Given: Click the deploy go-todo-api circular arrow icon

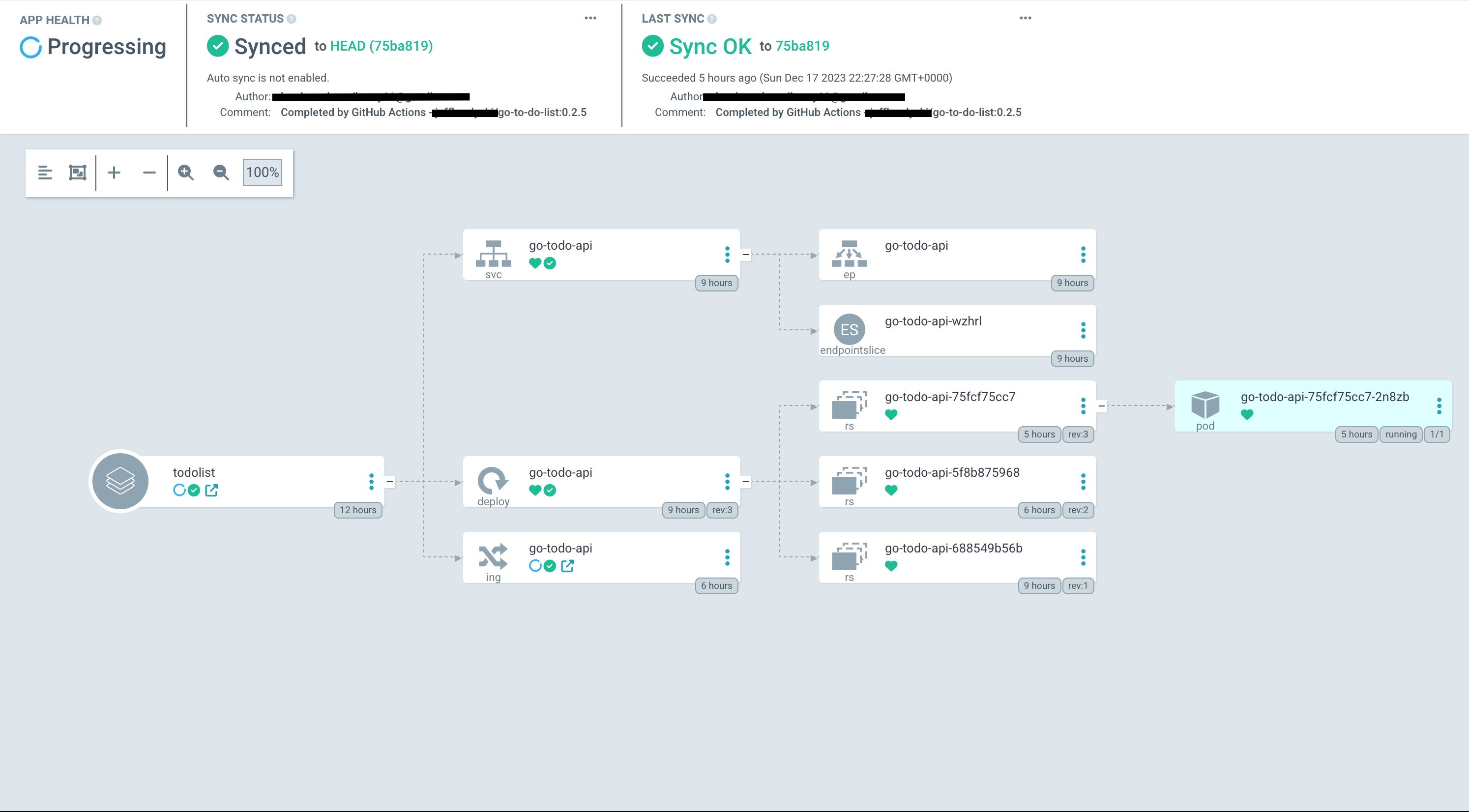Looking at the screenshot, I should [493, 480].
